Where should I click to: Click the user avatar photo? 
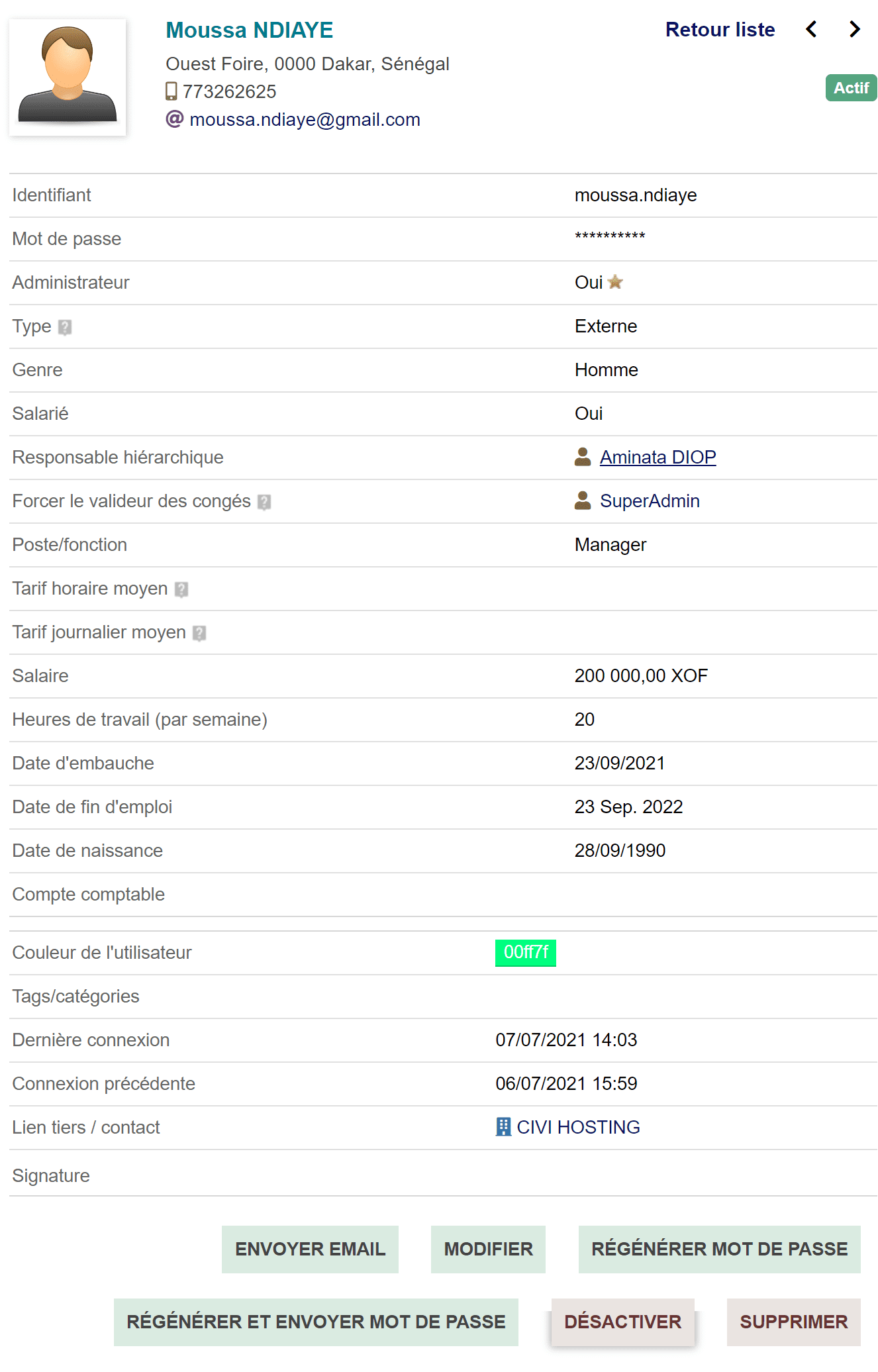coord(68,77)
